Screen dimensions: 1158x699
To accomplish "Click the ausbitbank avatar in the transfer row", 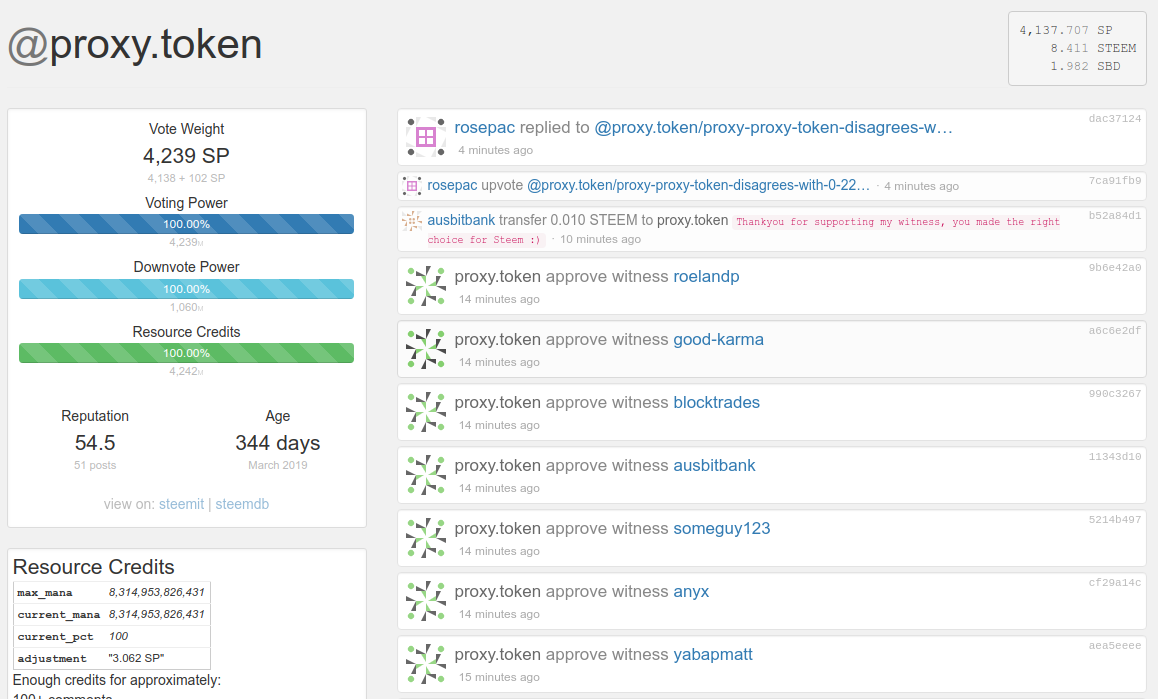I will (x=411, y=221).
